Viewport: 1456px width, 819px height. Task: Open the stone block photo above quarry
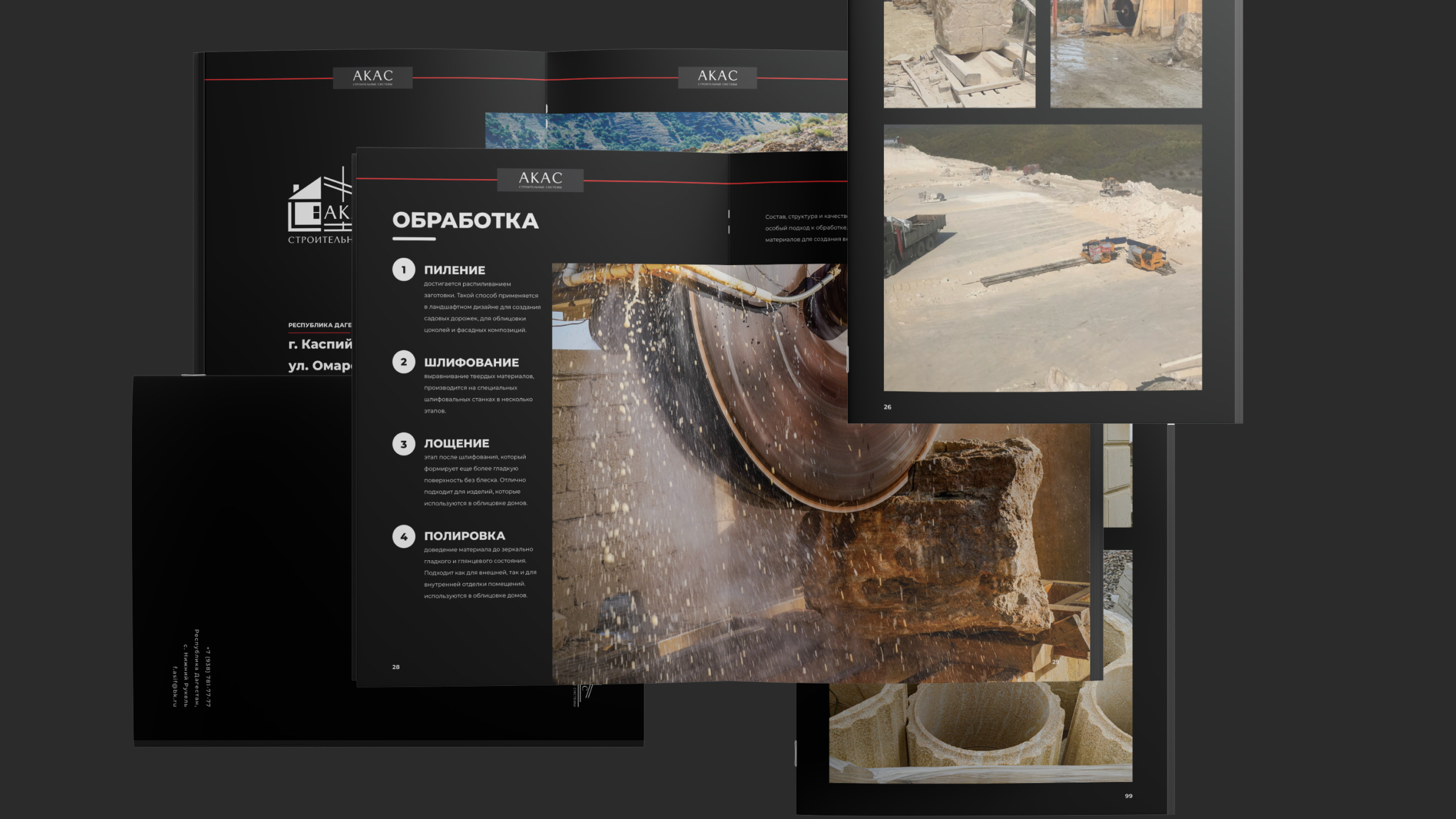(959, 53)
